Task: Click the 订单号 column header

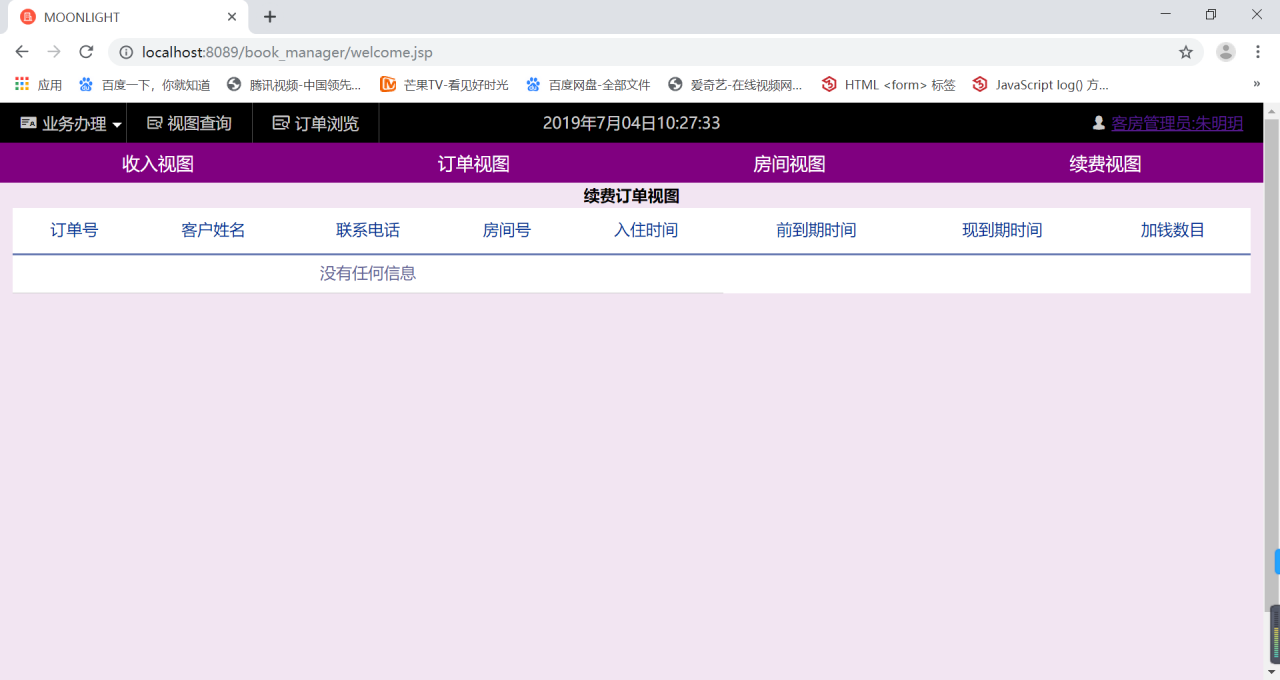Action: 75,230
